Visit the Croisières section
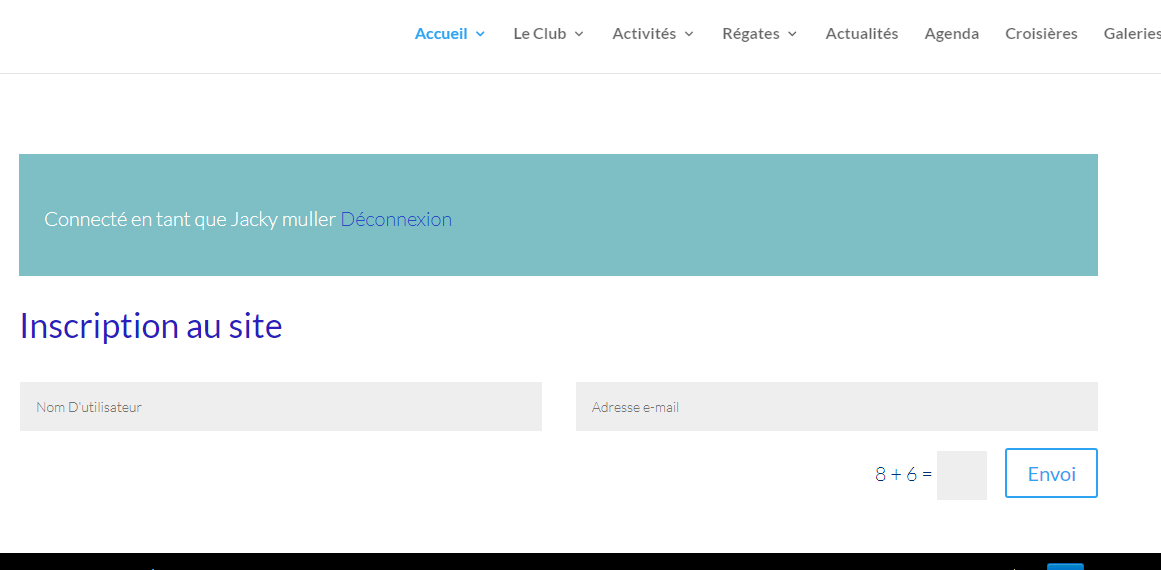1161x570 pixels. coord(1041,33)
